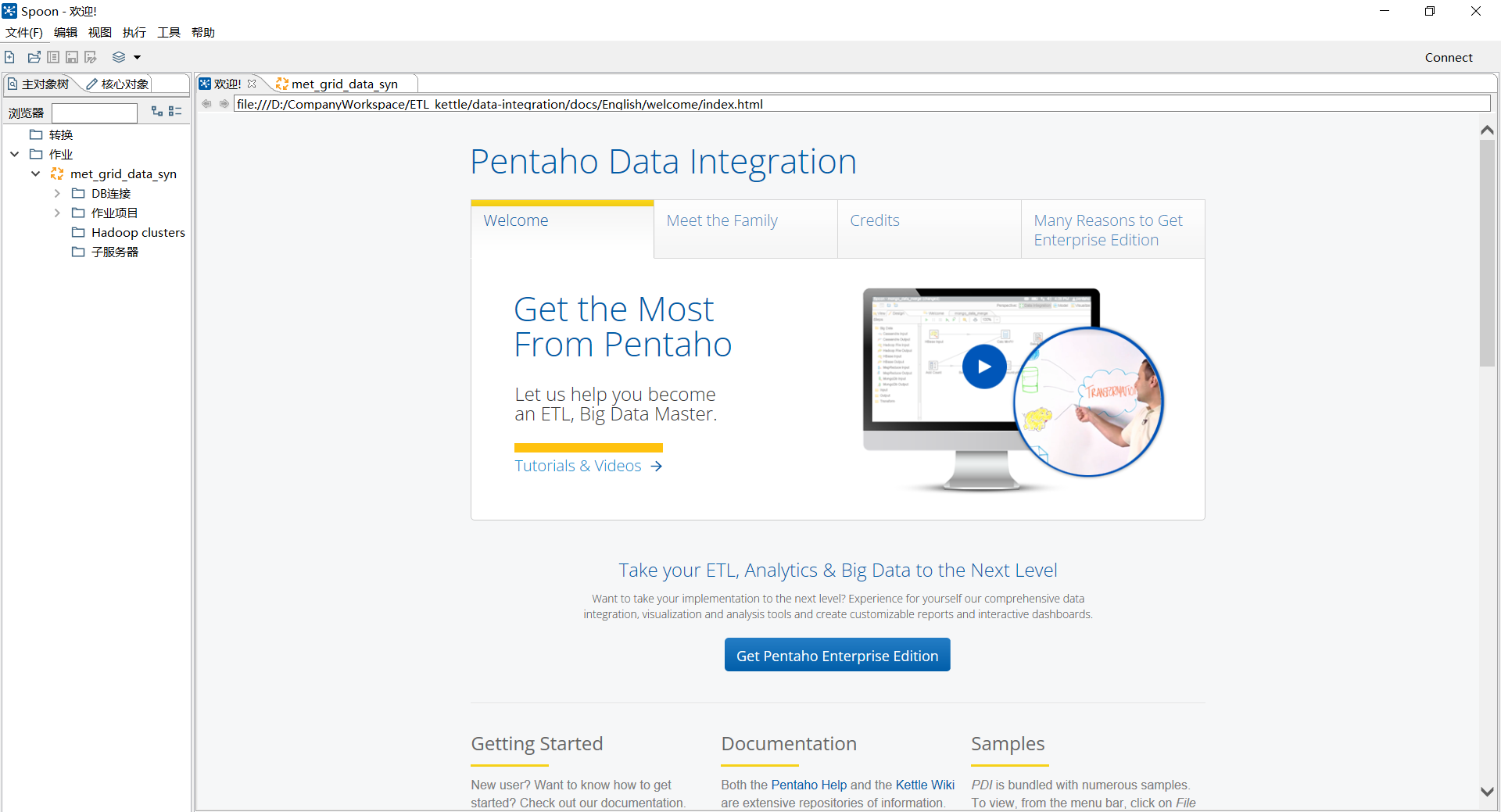Click the welcome page vertical scrollbar thumb
This screenshot has width=1501, height=812.
point(1488,253)
